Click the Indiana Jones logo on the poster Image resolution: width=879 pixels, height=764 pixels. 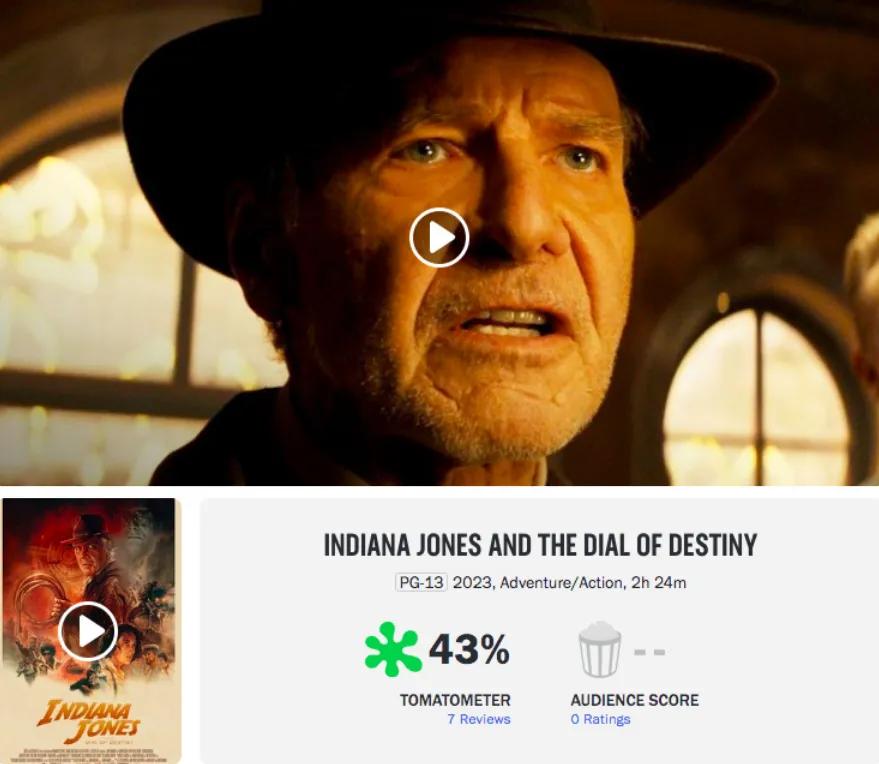coord(88,720)
